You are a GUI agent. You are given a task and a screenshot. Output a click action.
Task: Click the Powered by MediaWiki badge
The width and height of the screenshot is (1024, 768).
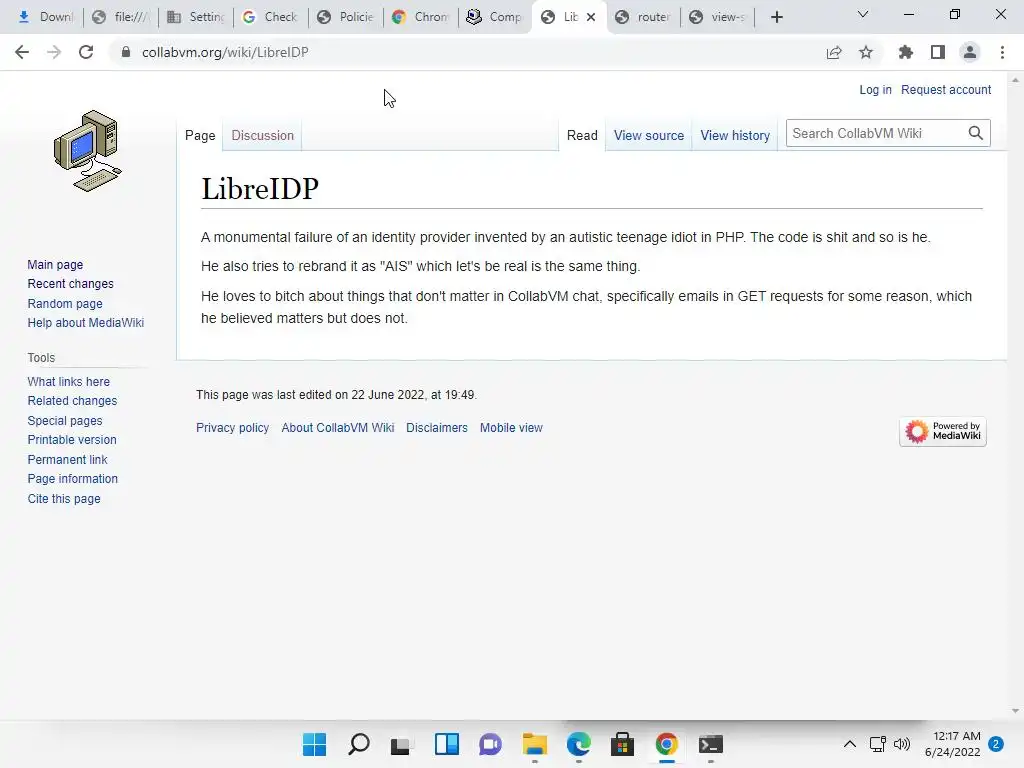pyautogui.click(x=942, y=431)
